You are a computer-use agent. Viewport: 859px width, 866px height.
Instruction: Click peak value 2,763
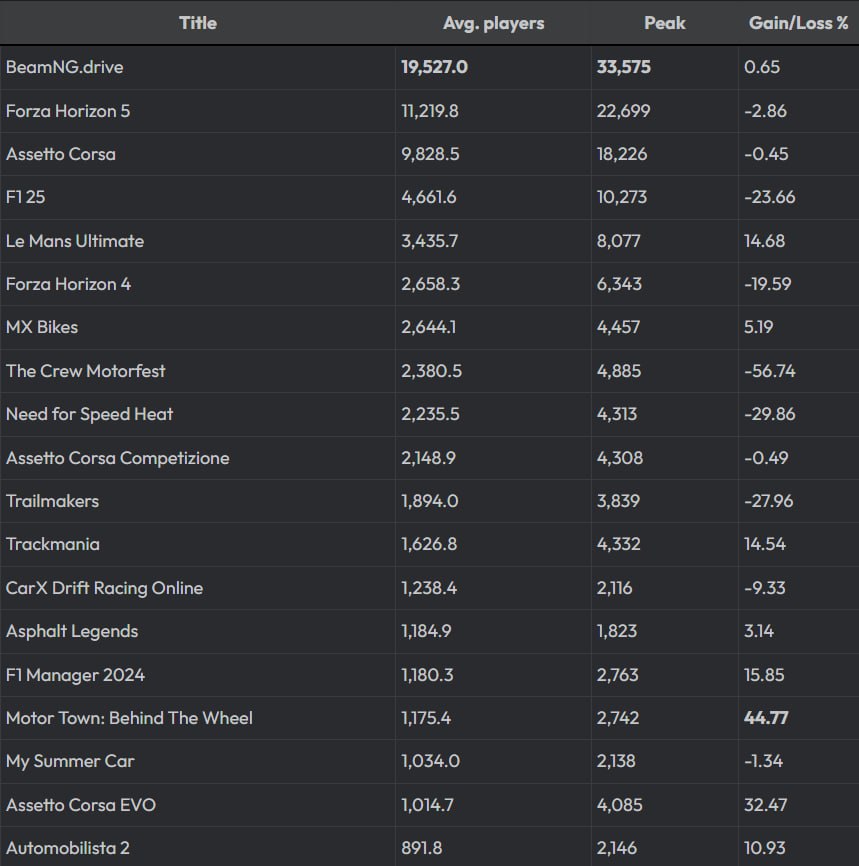(x=618, y=675)
